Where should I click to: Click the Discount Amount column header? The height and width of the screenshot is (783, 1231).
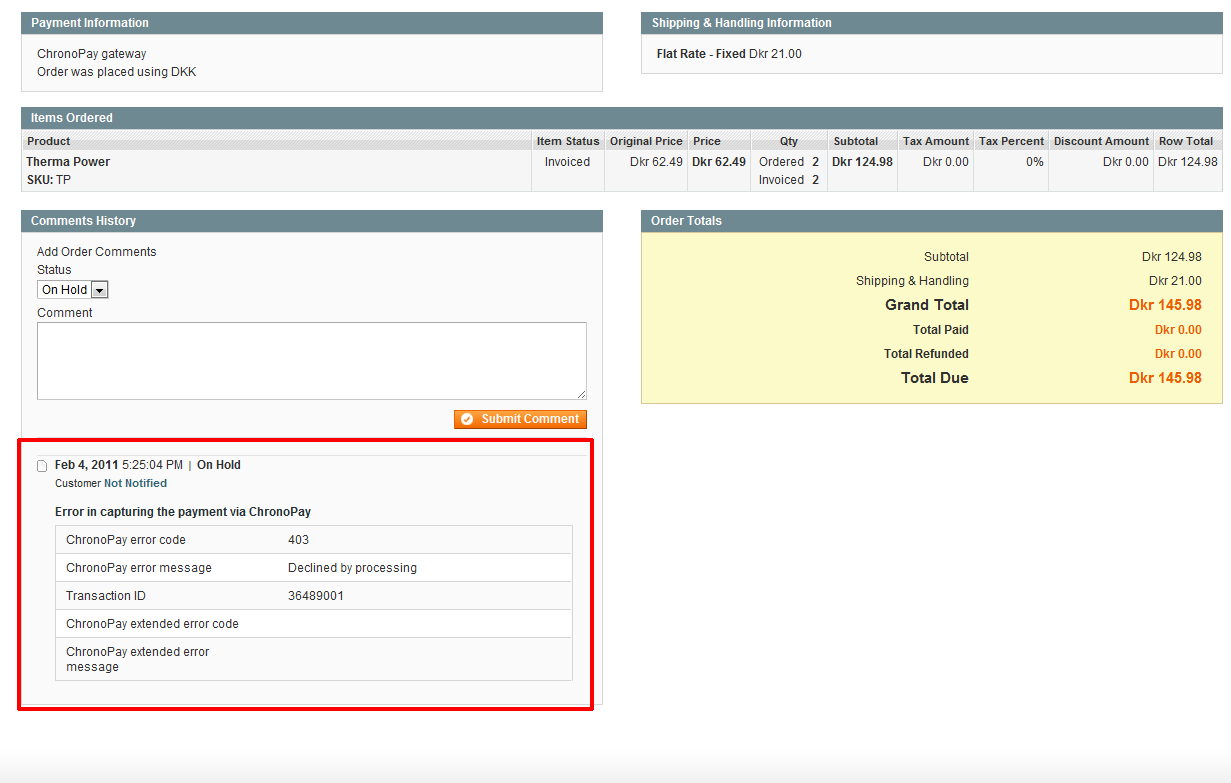click(1101, 141)
